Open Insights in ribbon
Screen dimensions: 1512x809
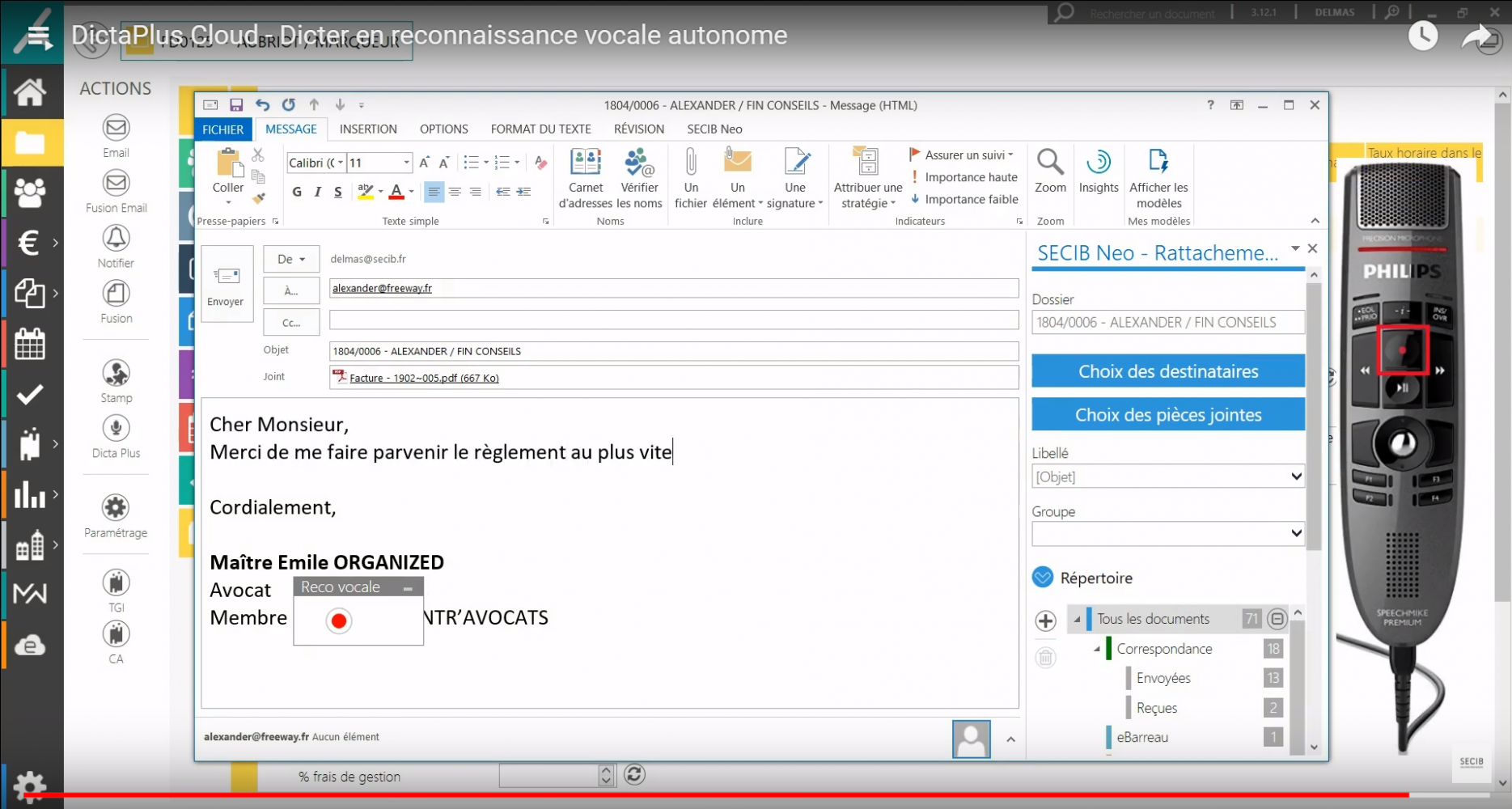coord(1099,172)
